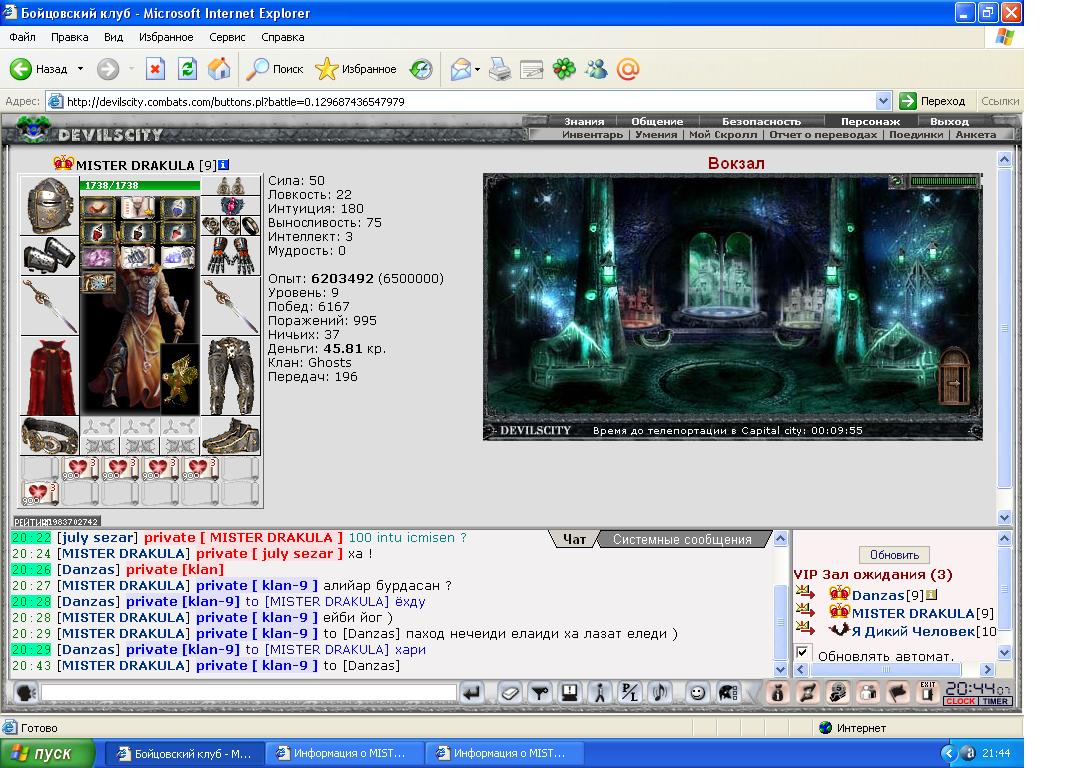
Task: Click the EXIT door icon in bottom bar
Action: pos(927,692)
